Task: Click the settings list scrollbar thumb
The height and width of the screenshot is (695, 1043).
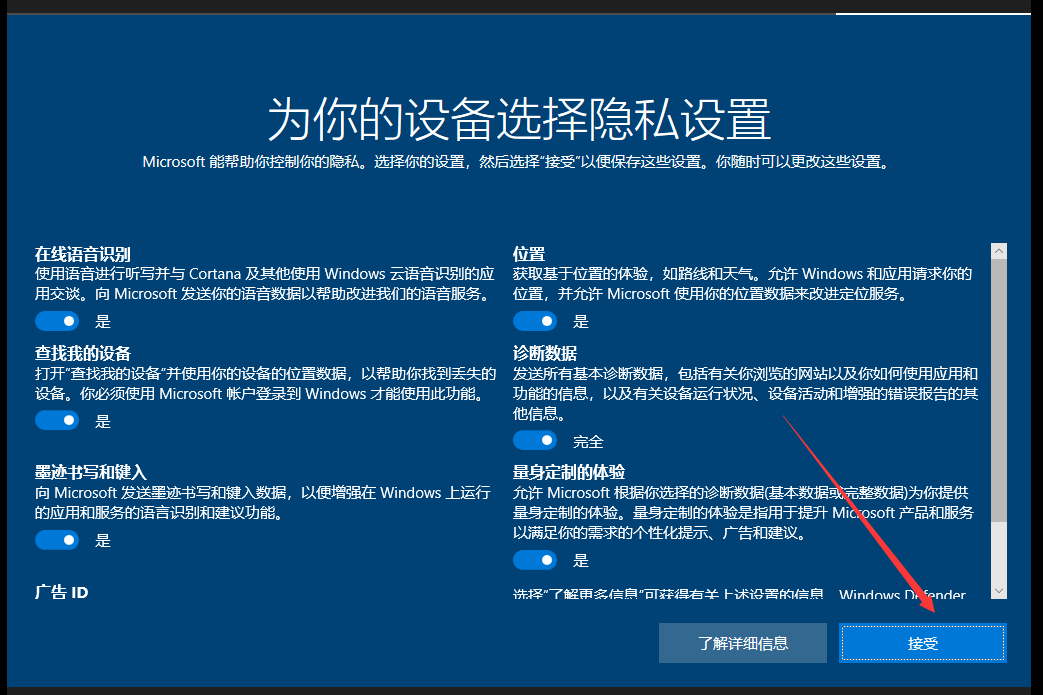Action: click(x=998, y=390)
